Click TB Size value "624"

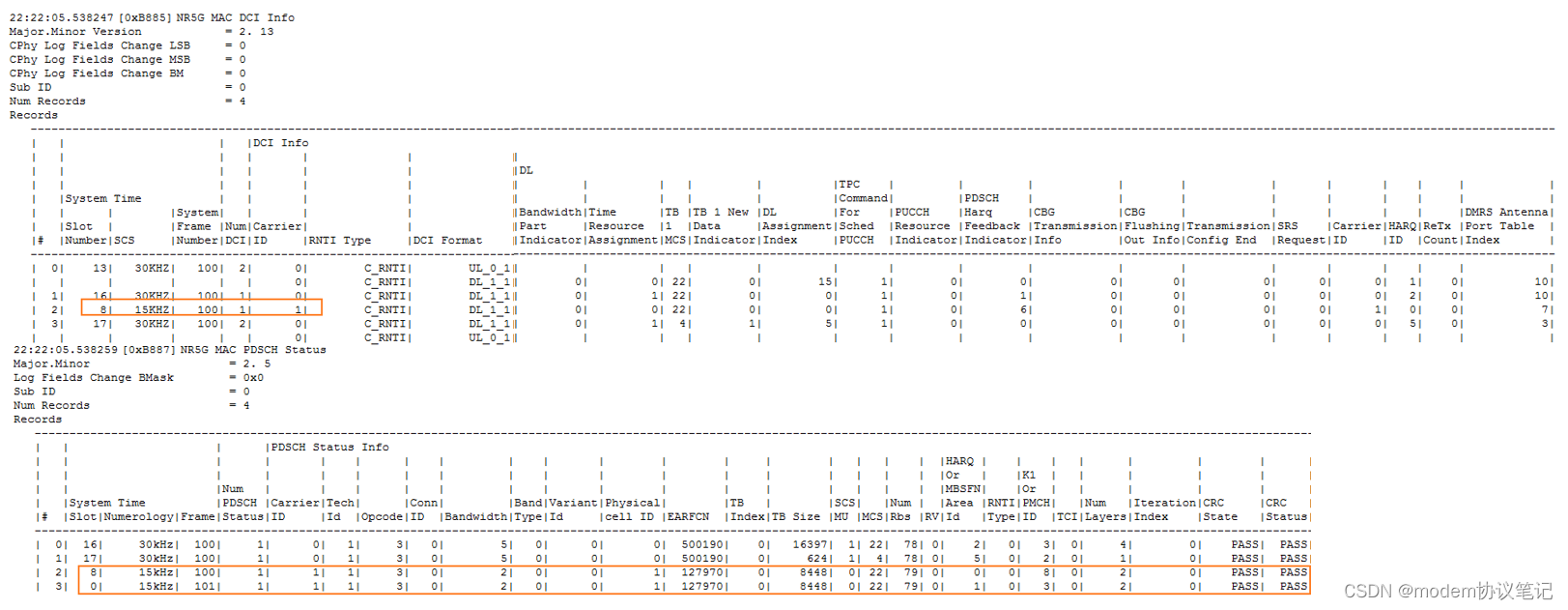point(816,558)
